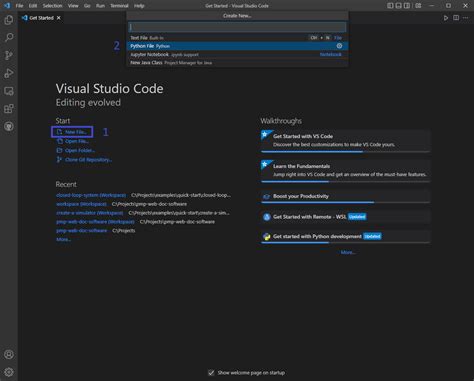Open Learn the Fundamentals walkthrough
474x381 pixels.
pos(346,171)
